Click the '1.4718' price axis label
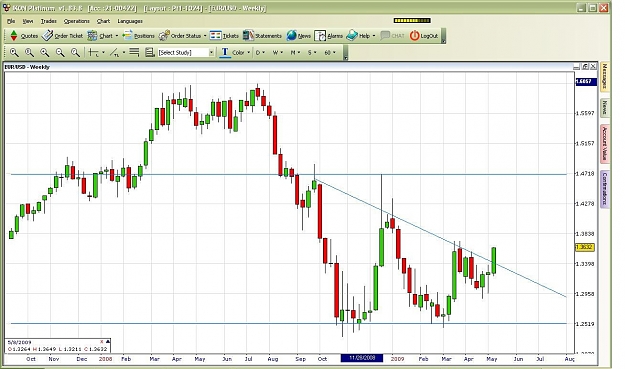The height and width of the screenshot is (369, 625). [x=585, y=174]
